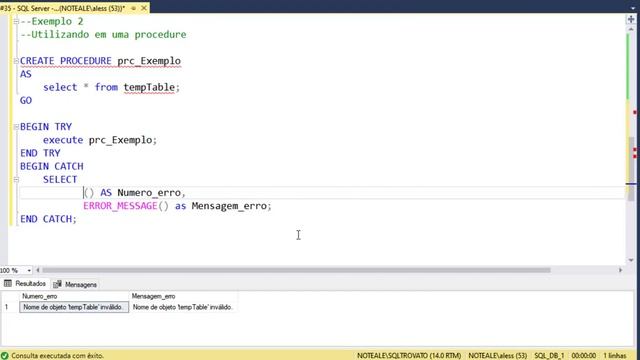Image resolution: width=640 pixels, height=360 pixels.
Task: Click the horizontal scrollbar right arrow
Action: coord(620,270)
